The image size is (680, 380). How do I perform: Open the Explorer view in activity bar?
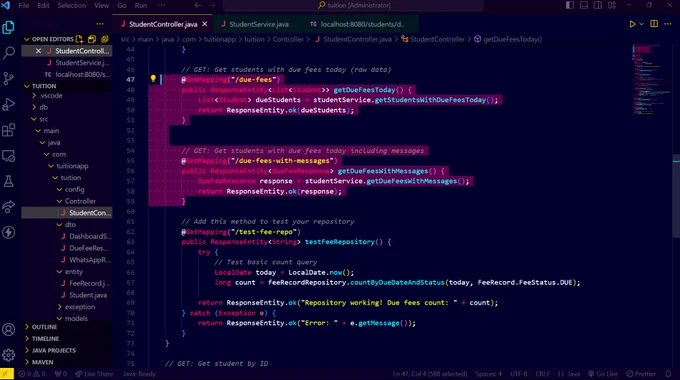coord(8,28)
